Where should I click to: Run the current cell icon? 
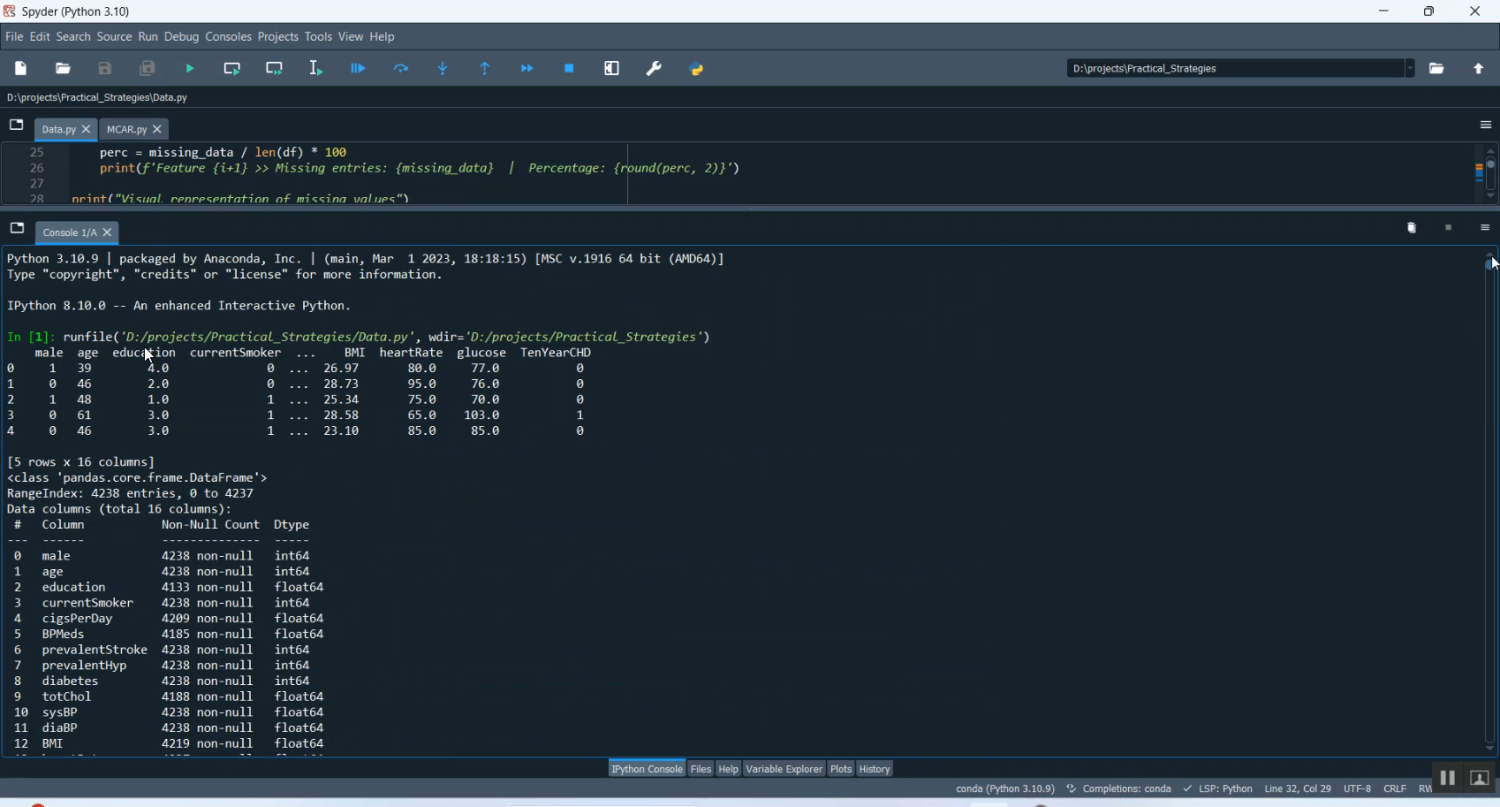(x=231, y=68)
